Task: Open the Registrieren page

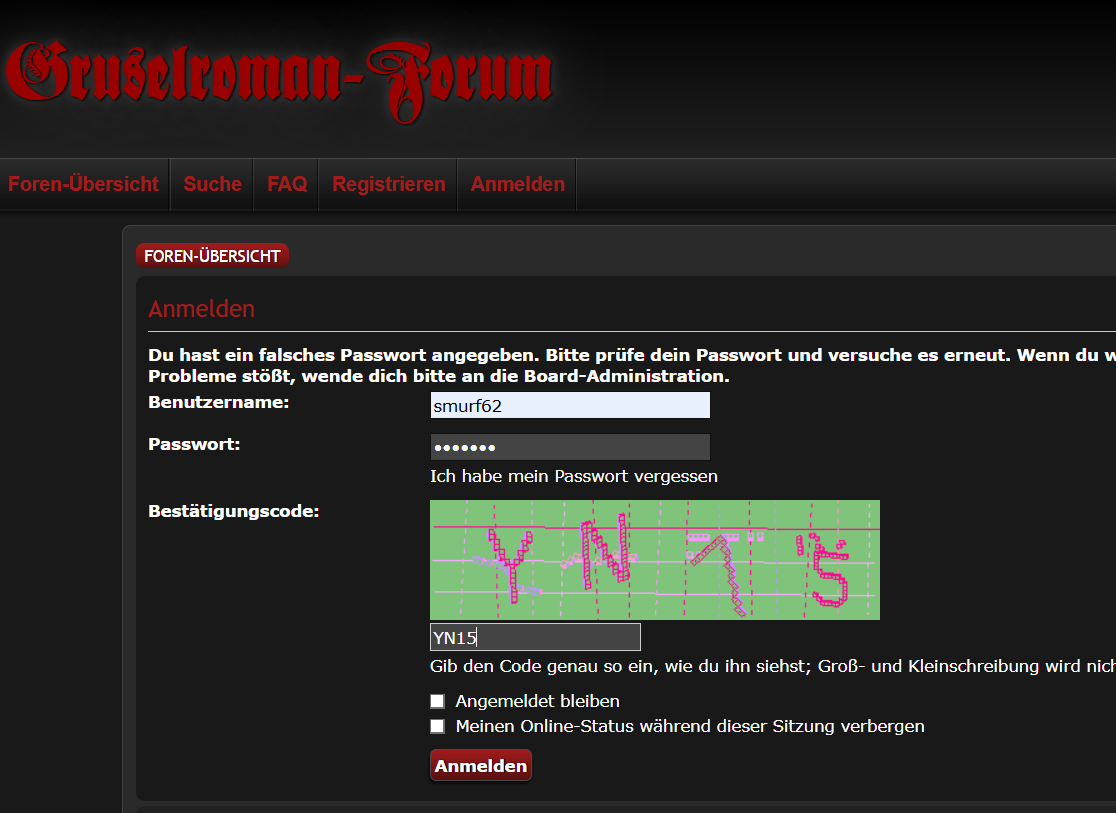Action: [388, 184]
